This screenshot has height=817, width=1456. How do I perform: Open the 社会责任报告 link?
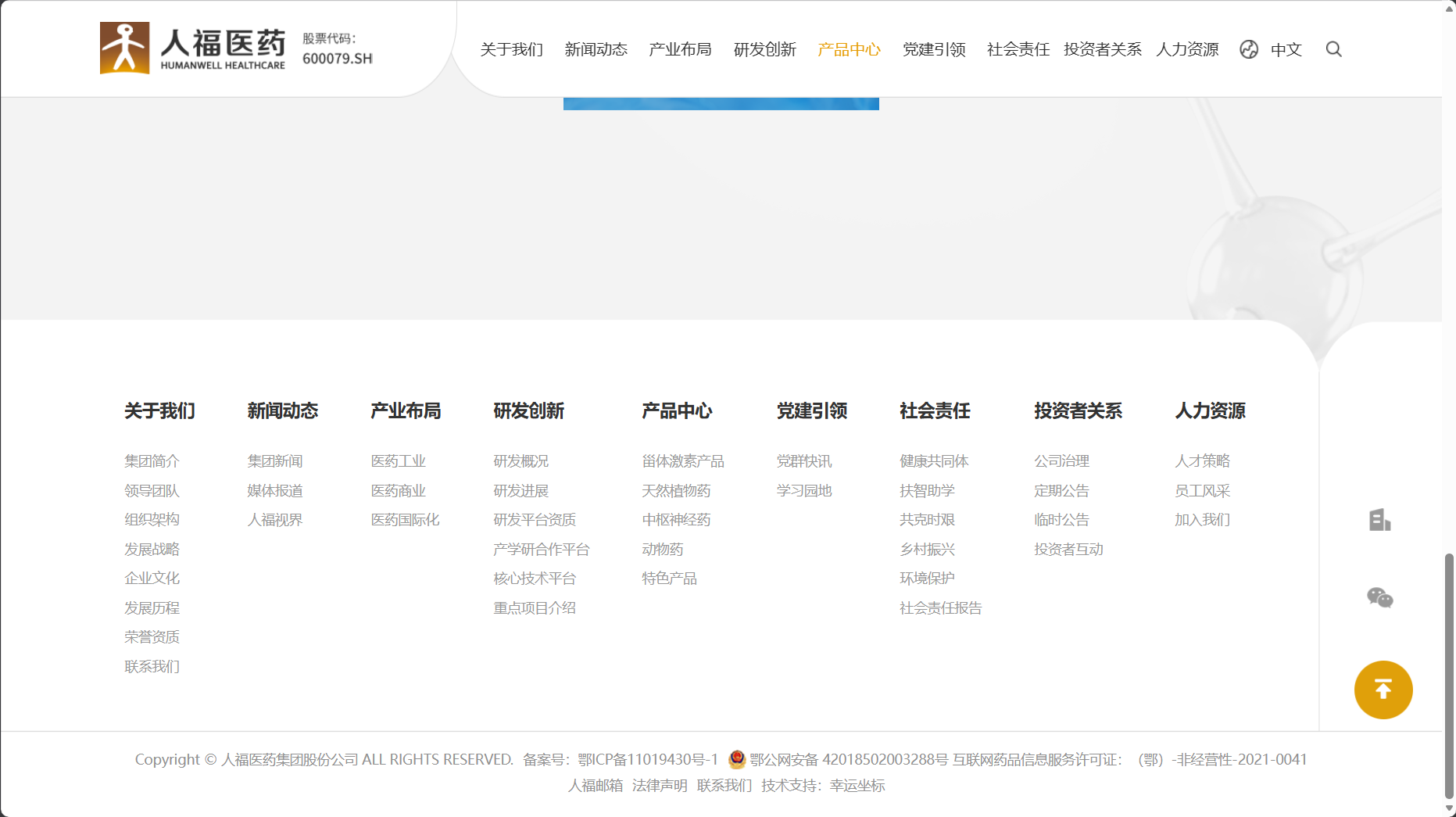click(x=940, y=608)
